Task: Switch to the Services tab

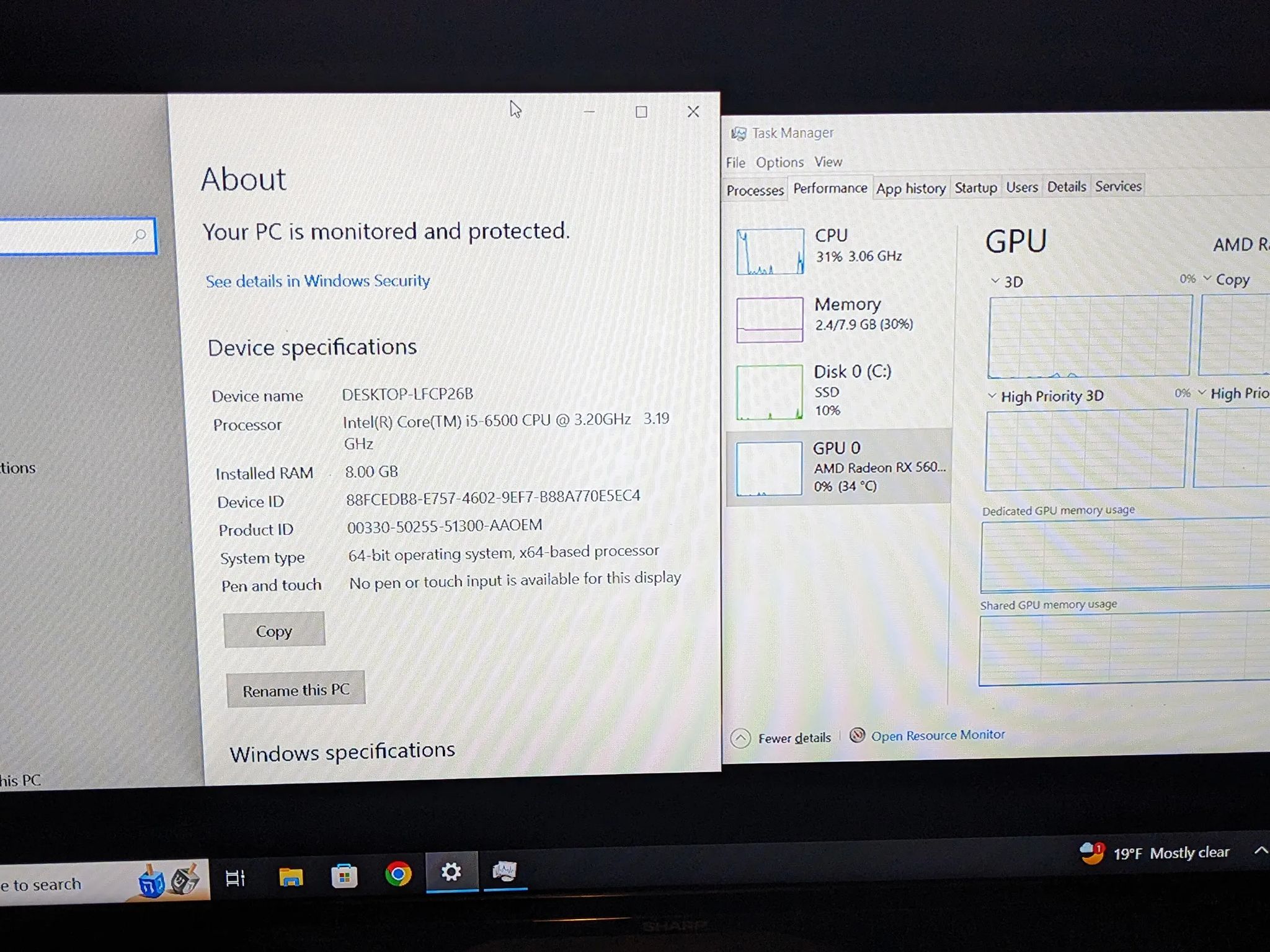Action: pos(1118,186)
